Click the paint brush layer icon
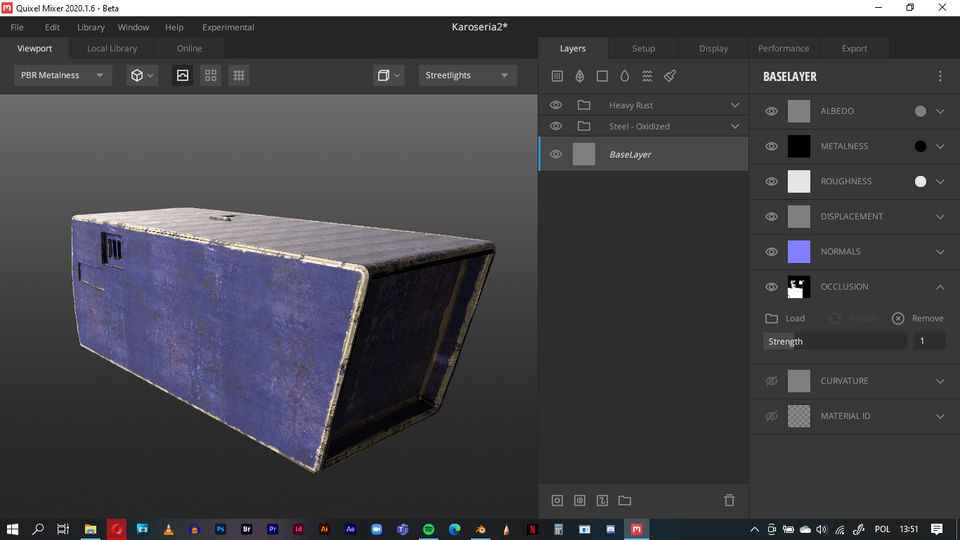960x540 pixels. pos(670,76)
